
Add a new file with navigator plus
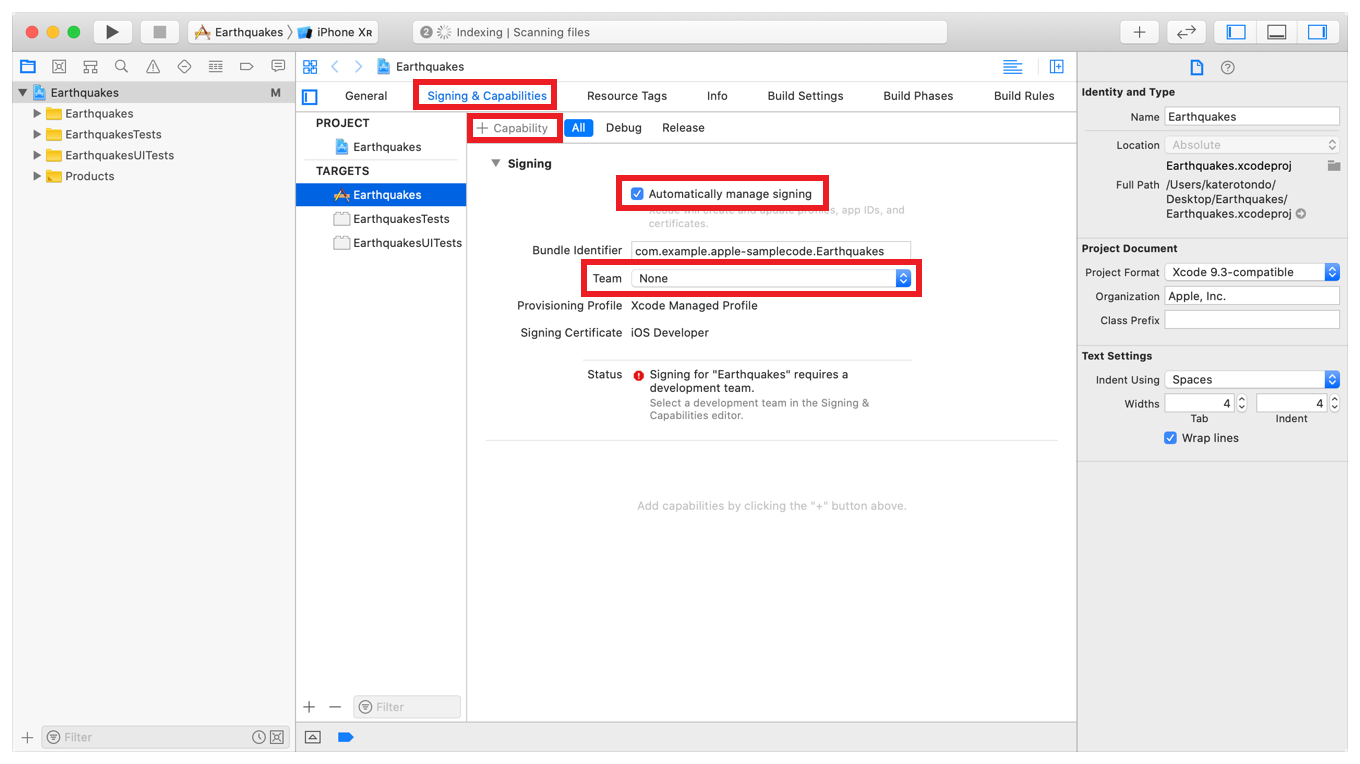coord(28,737)
